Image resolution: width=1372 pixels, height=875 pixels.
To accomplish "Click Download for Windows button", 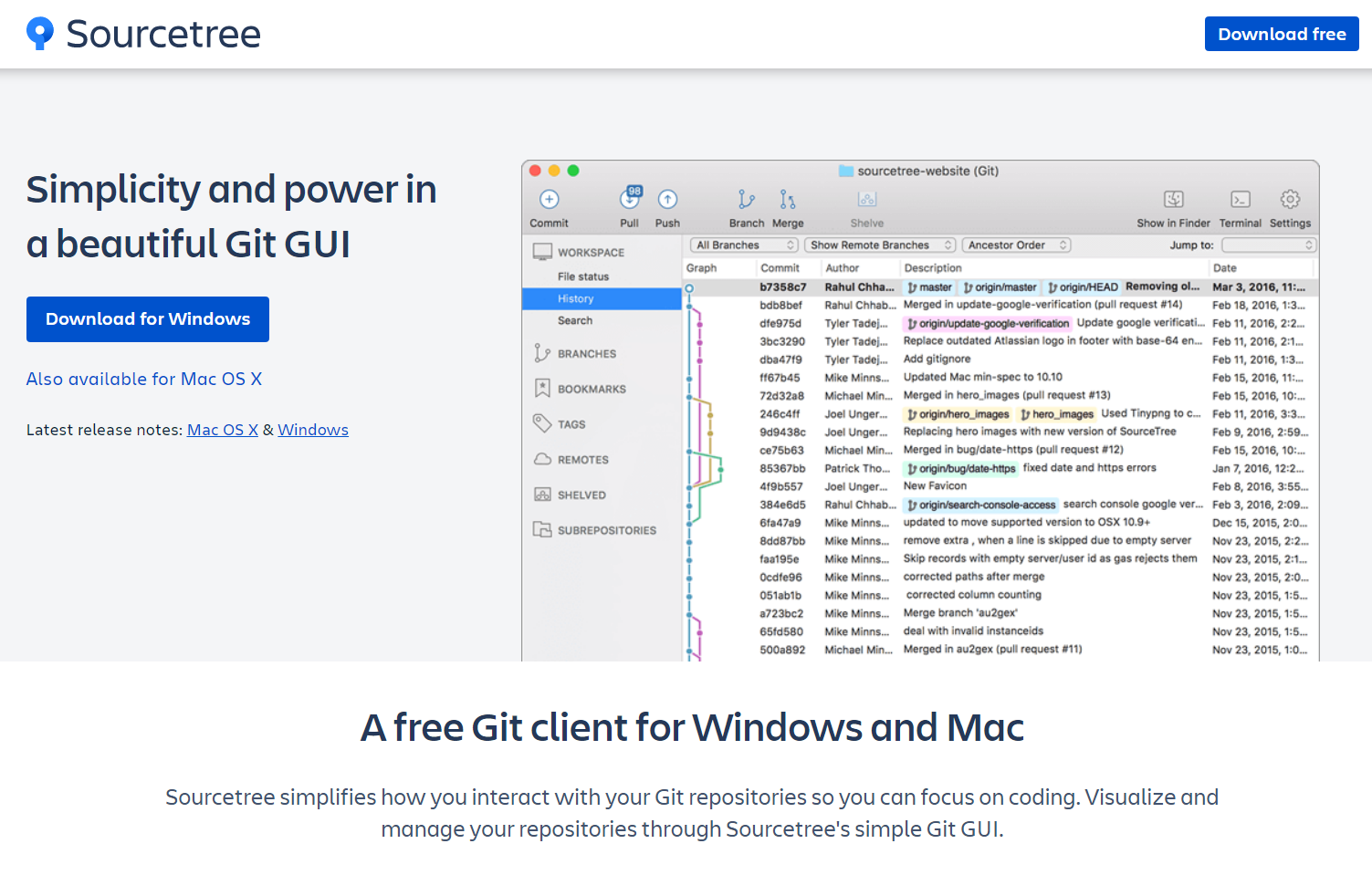I will (148, 319).
